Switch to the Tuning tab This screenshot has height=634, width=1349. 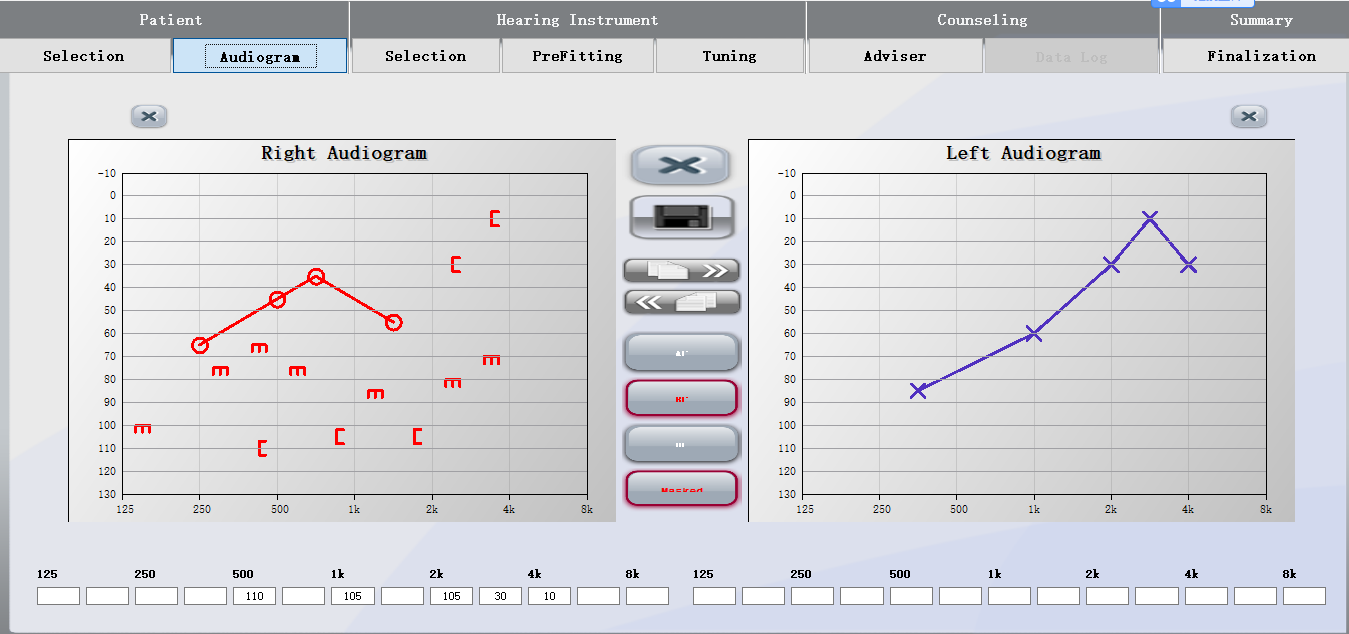tap(729, 56)
